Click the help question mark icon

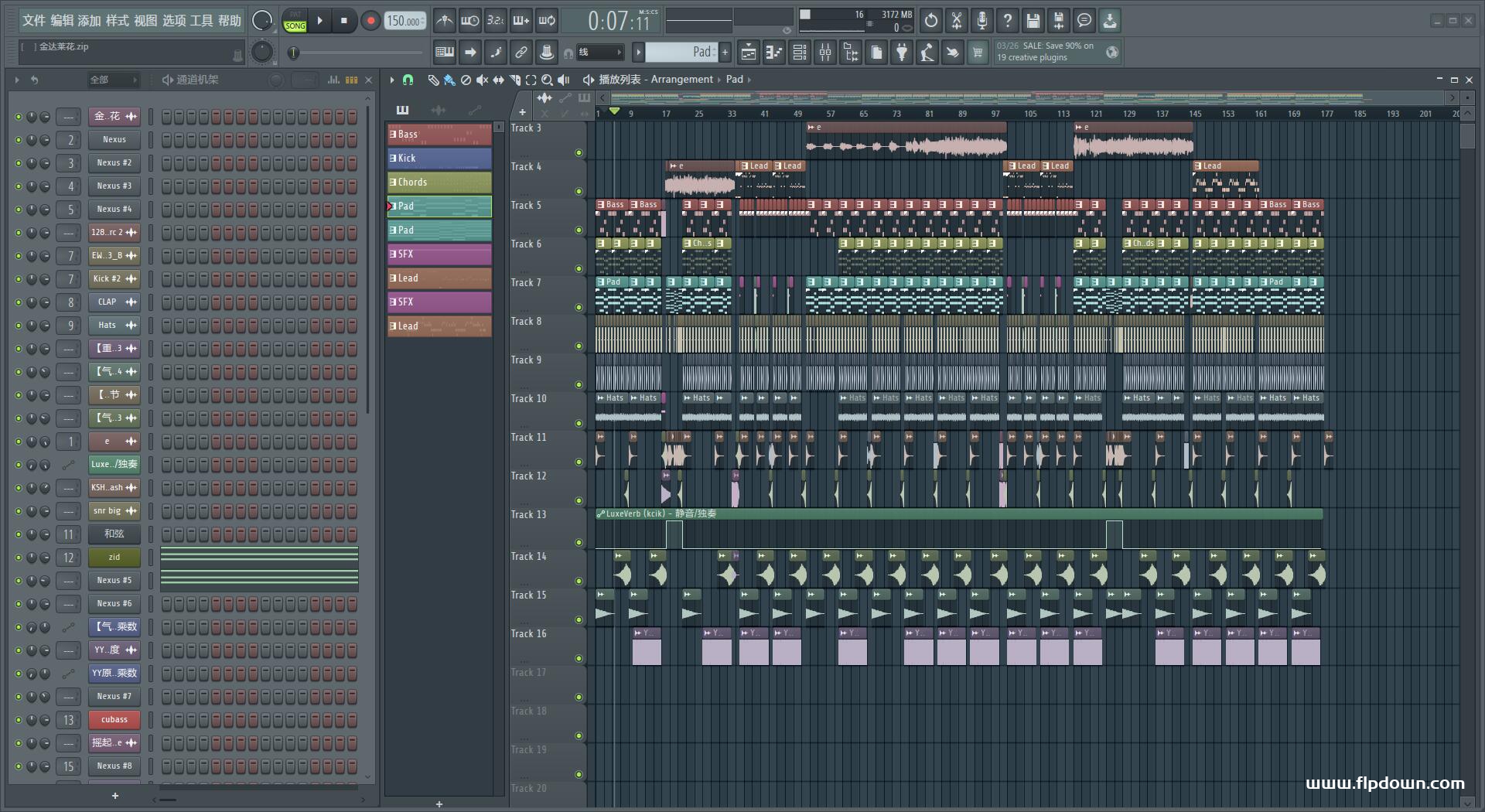[x=1008, y=21]
